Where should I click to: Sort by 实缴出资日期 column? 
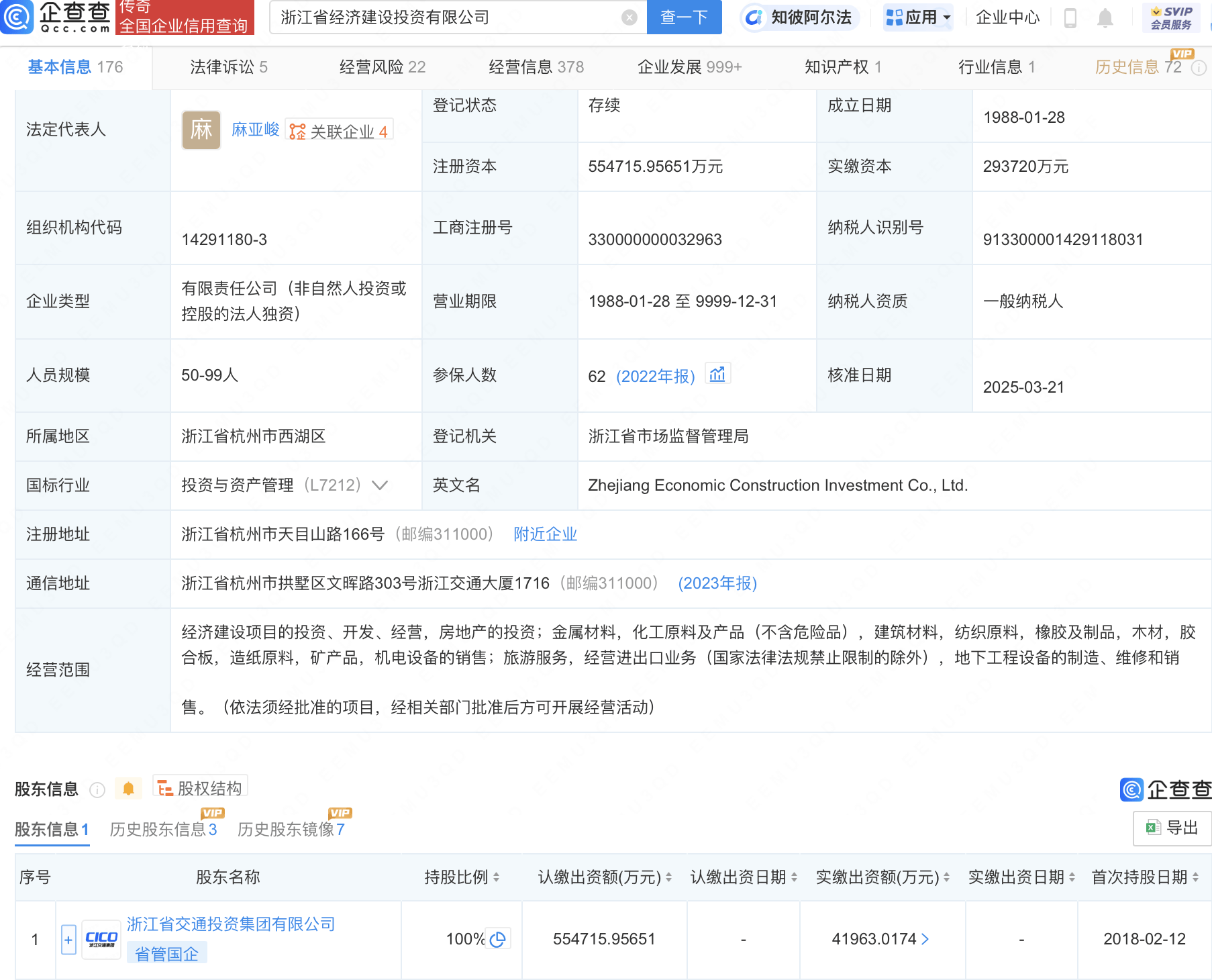click(x=1072, y=877)
